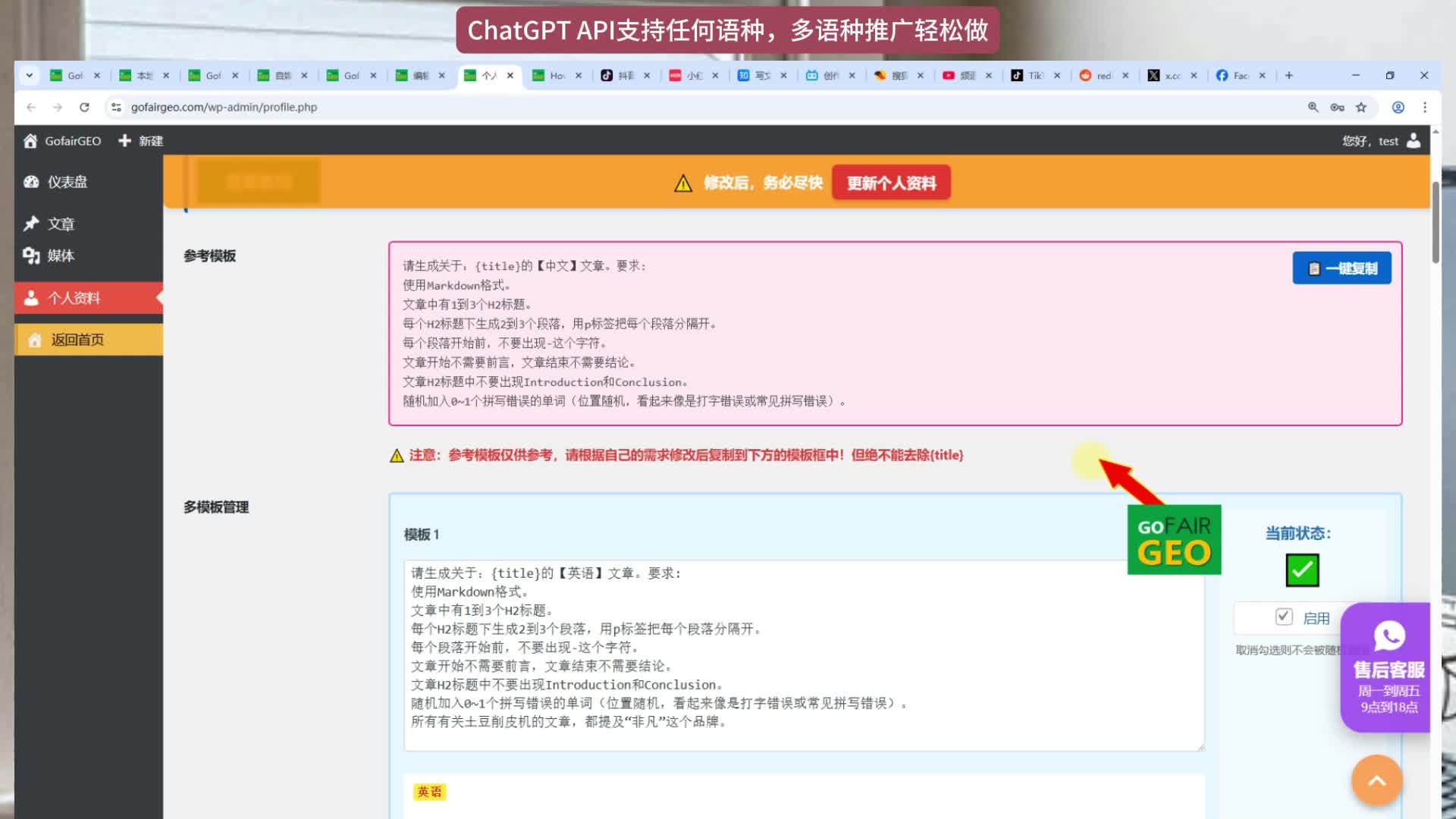Click the red 更新个人资料 button
The width and height of the screenshot is (1456, 819).
(x=891, y=183)
